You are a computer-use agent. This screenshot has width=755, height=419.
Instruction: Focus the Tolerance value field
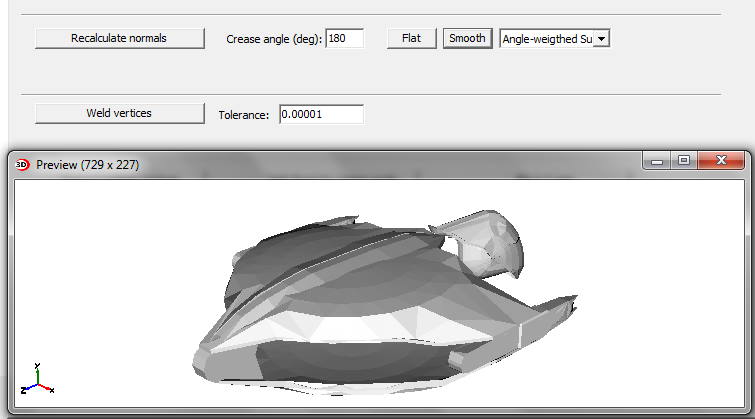pyautogui.click(x=321, y=115)
